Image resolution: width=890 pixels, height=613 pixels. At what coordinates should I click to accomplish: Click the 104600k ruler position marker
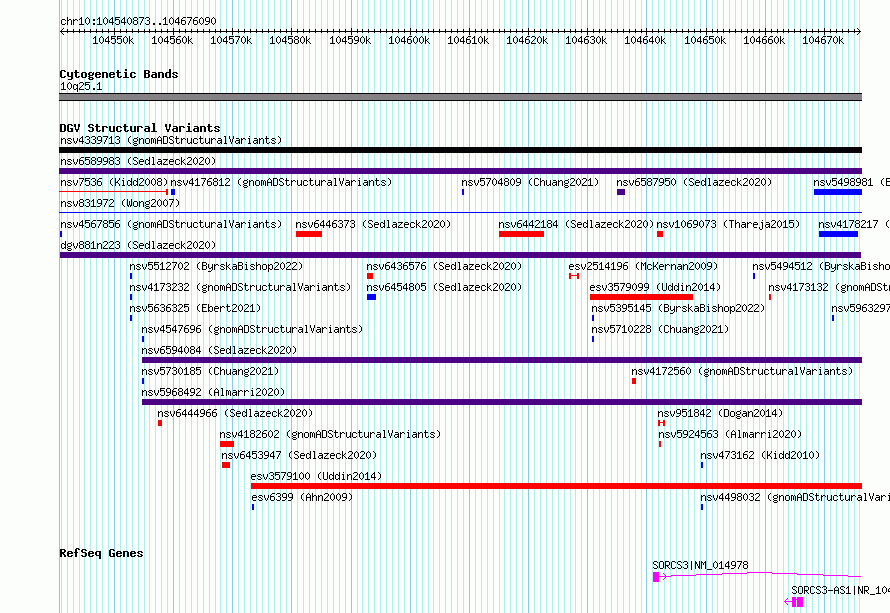pyautogui.click(x=409, y=40)
